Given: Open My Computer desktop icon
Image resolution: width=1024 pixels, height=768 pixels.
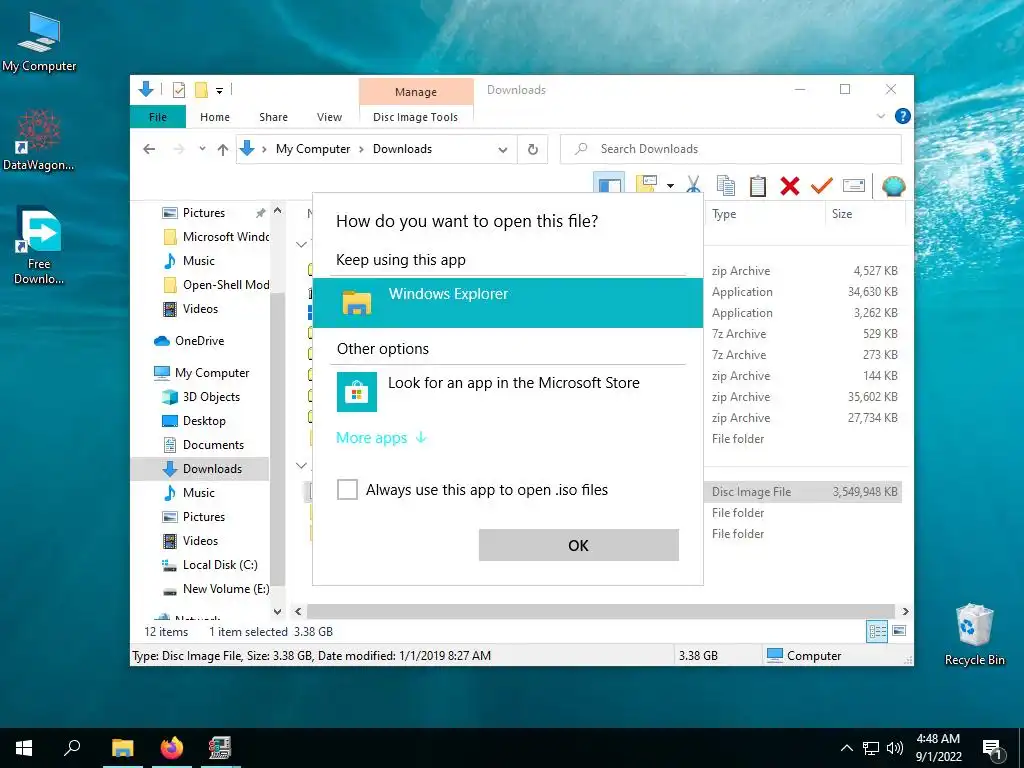Looking at the screenshot, I should pos(39,42).
